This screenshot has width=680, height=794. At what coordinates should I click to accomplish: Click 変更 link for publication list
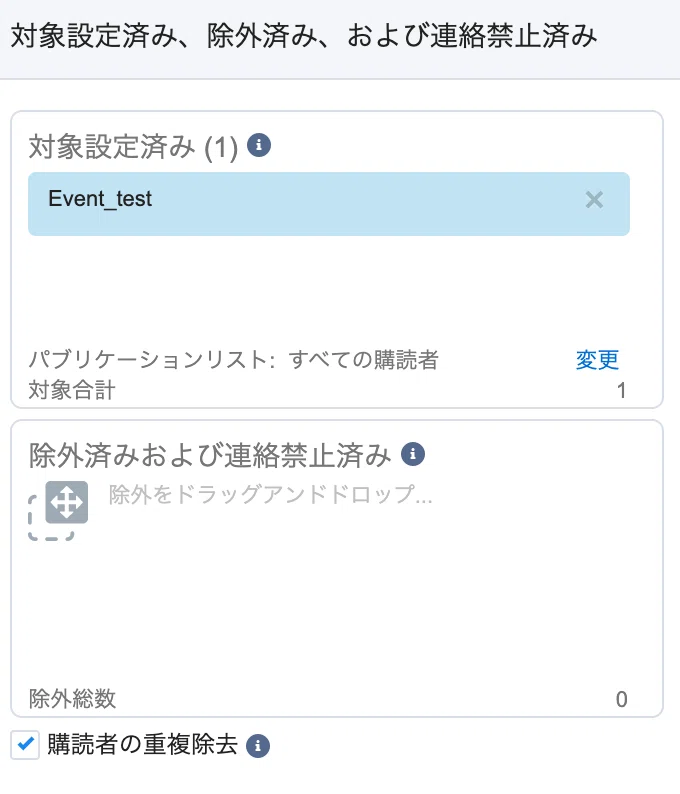pyautogui.click(x=597, y=360)
